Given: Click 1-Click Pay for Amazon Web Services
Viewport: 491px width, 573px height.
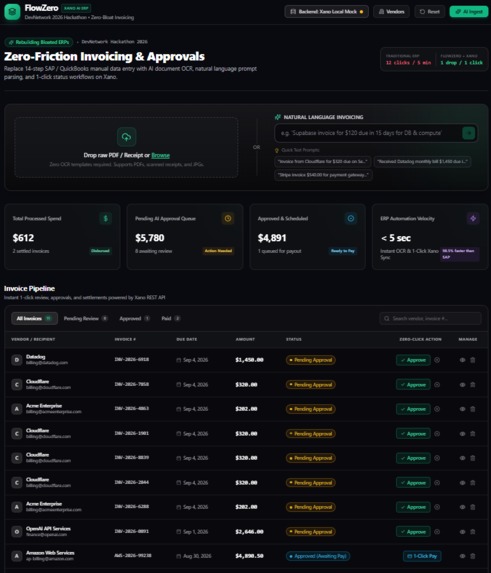Looking at the screenshot, I should 422,556.
